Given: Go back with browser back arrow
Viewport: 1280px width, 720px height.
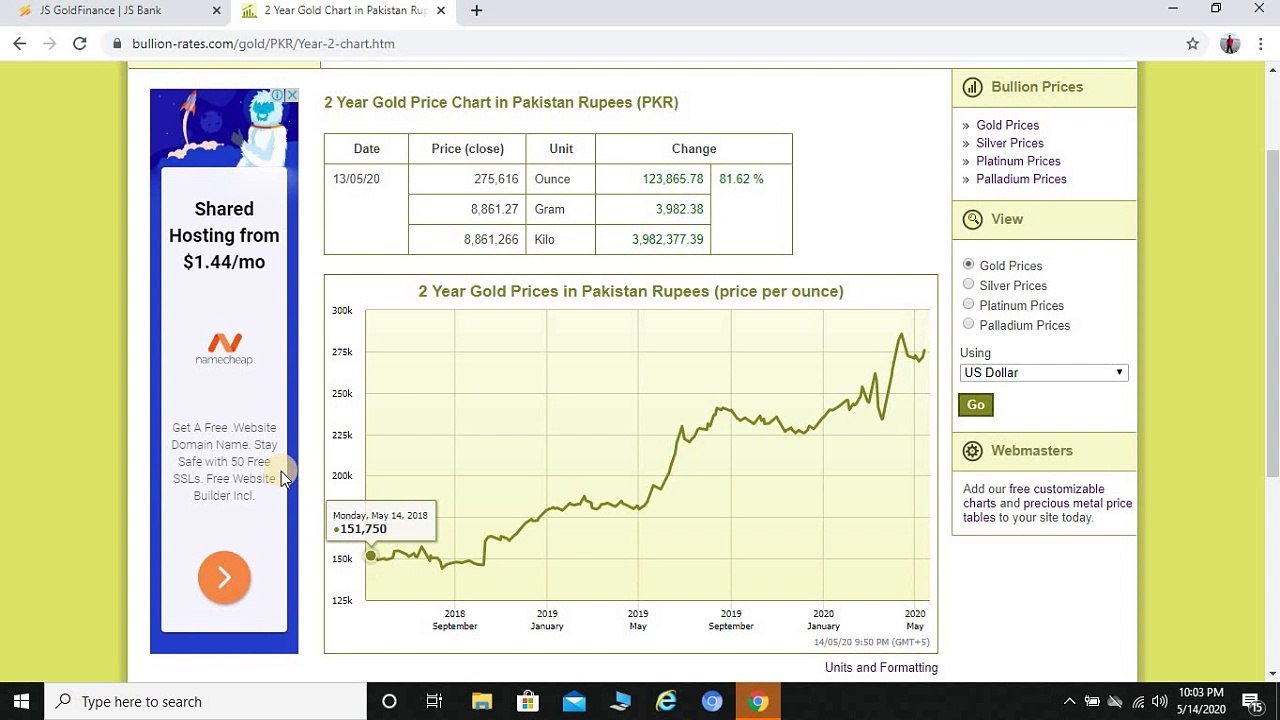Looking at the screenshot, I should coord(19,44).
